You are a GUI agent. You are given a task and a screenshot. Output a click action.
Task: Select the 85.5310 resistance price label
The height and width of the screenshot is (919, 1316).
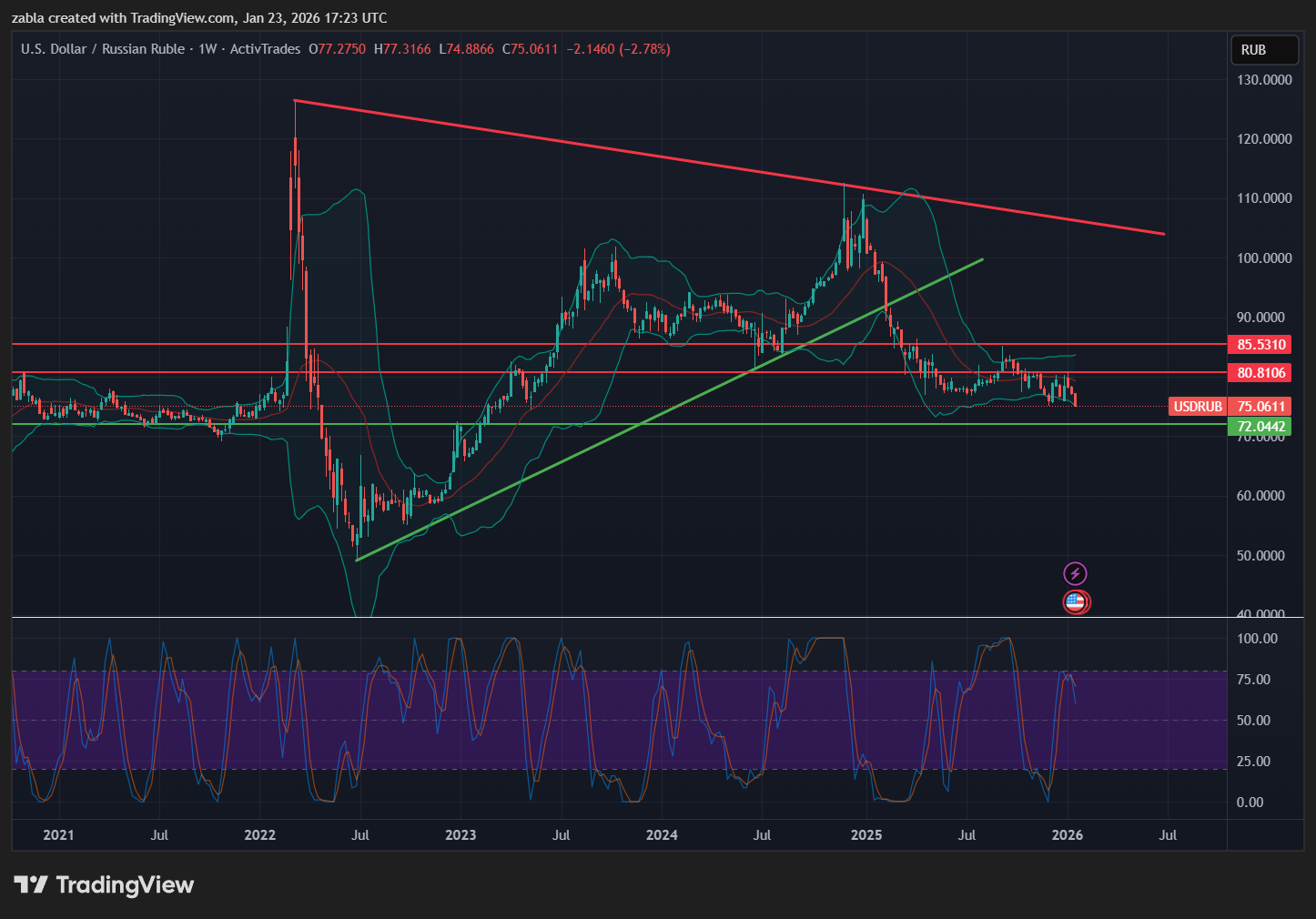pyautogui.click(x=1260, y=345)
